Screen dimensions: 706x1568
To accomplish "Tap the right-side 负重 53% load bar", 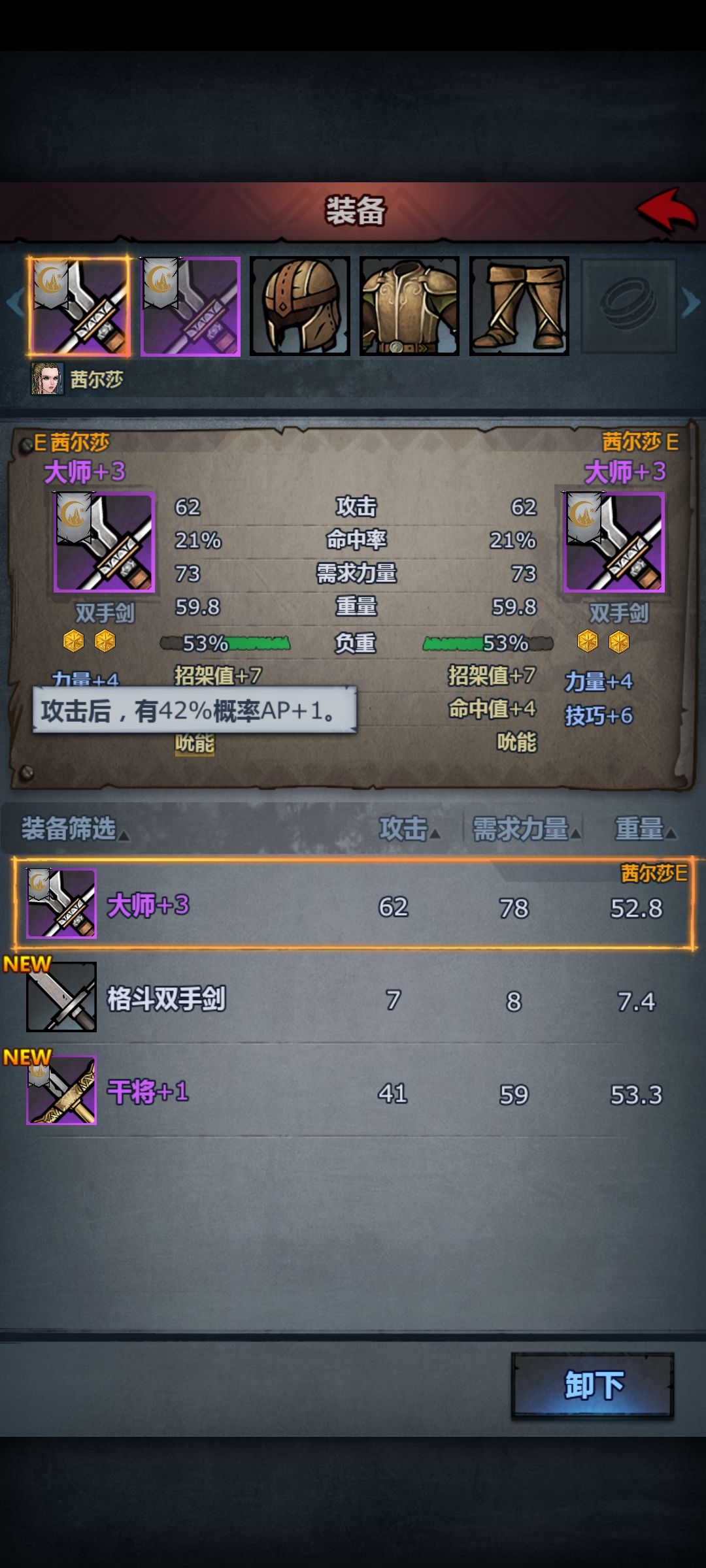I will (488, 644).
